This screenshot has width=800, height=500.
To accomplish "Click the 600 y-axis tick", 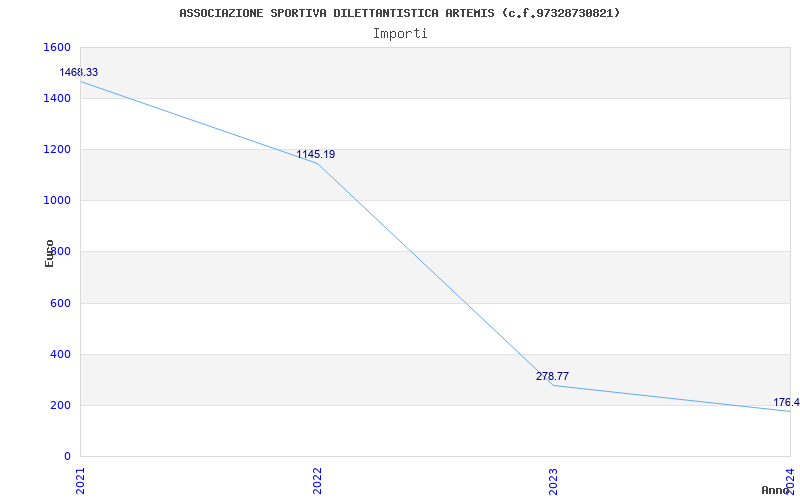I will (x=60, y=303).
